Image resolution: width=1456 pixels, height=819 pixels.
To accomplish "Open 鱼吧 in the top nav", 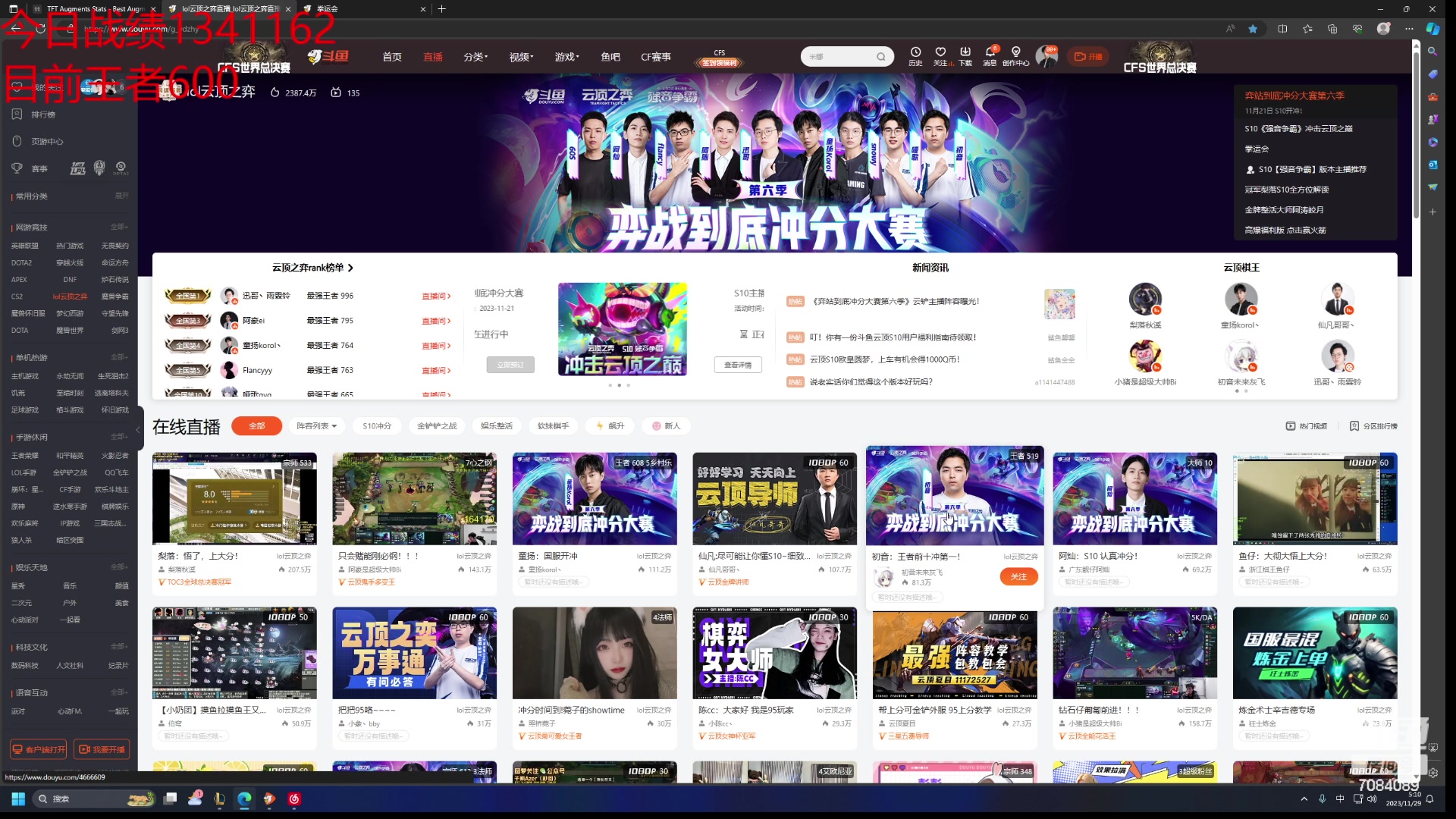I will 610,57.
